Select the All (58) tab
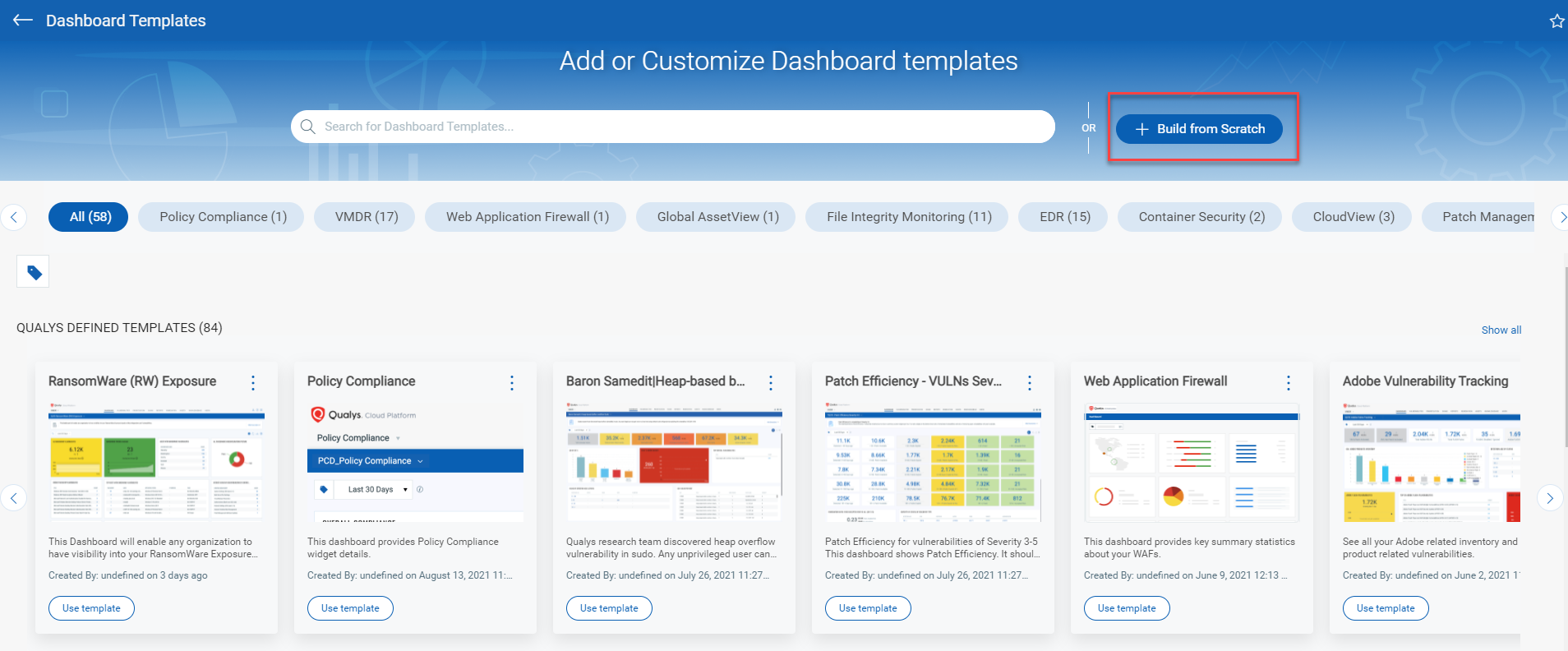This screenshot has height=651, width=1568. 89,217
